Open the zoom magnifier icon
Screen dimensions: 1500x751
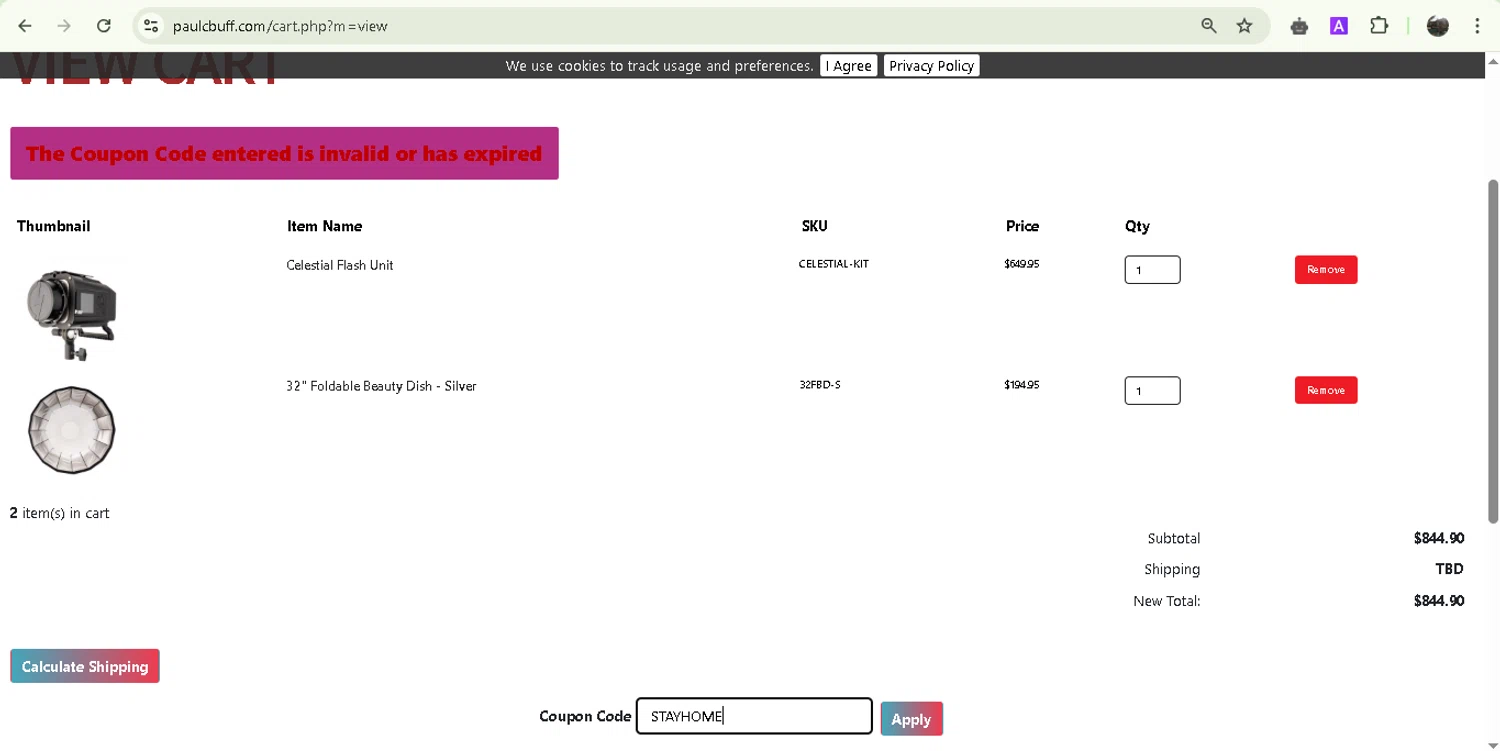coord(1209,26)
